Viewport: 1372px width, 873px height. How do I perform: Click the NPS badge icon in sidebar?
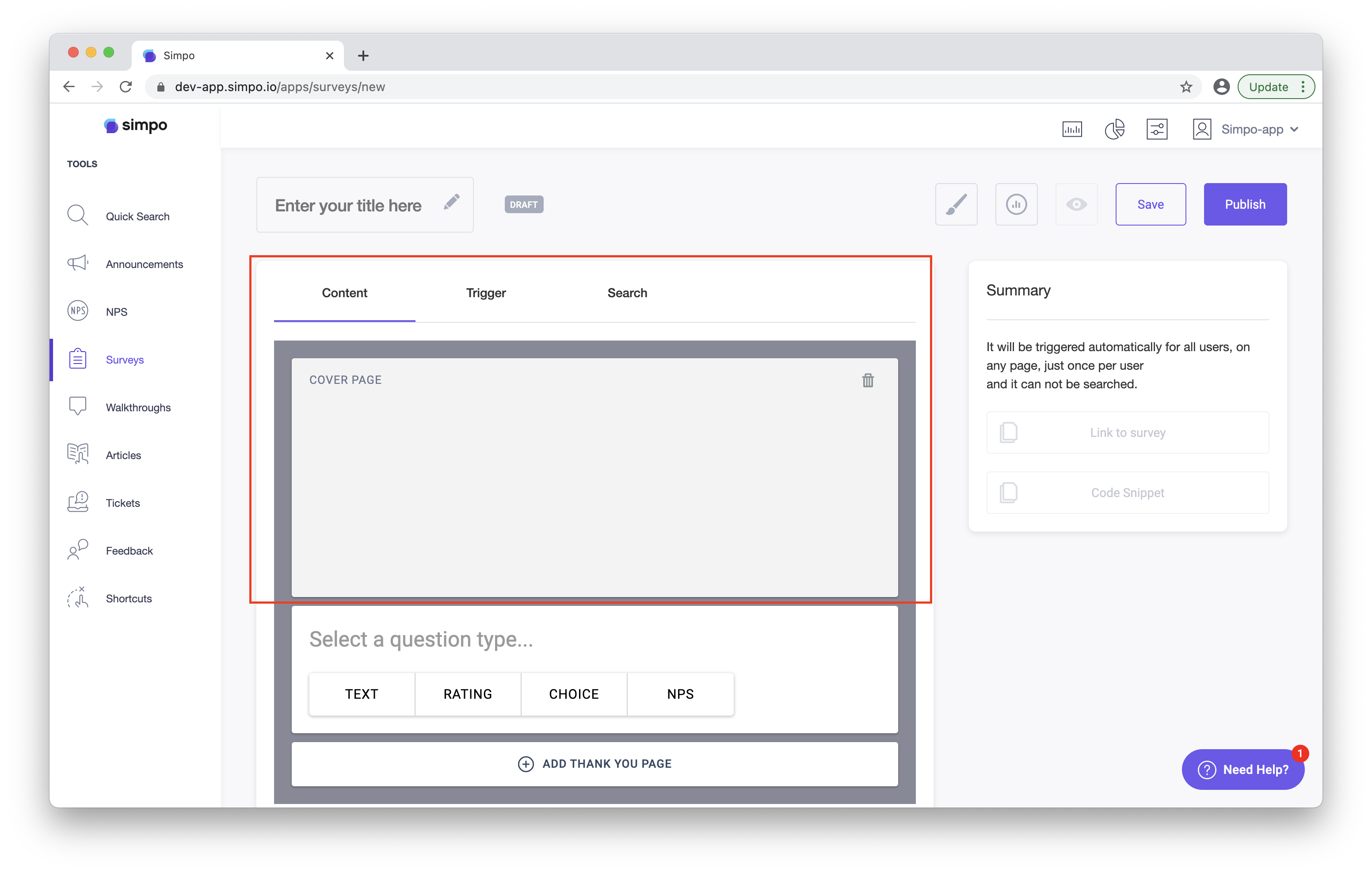(77, 311)
